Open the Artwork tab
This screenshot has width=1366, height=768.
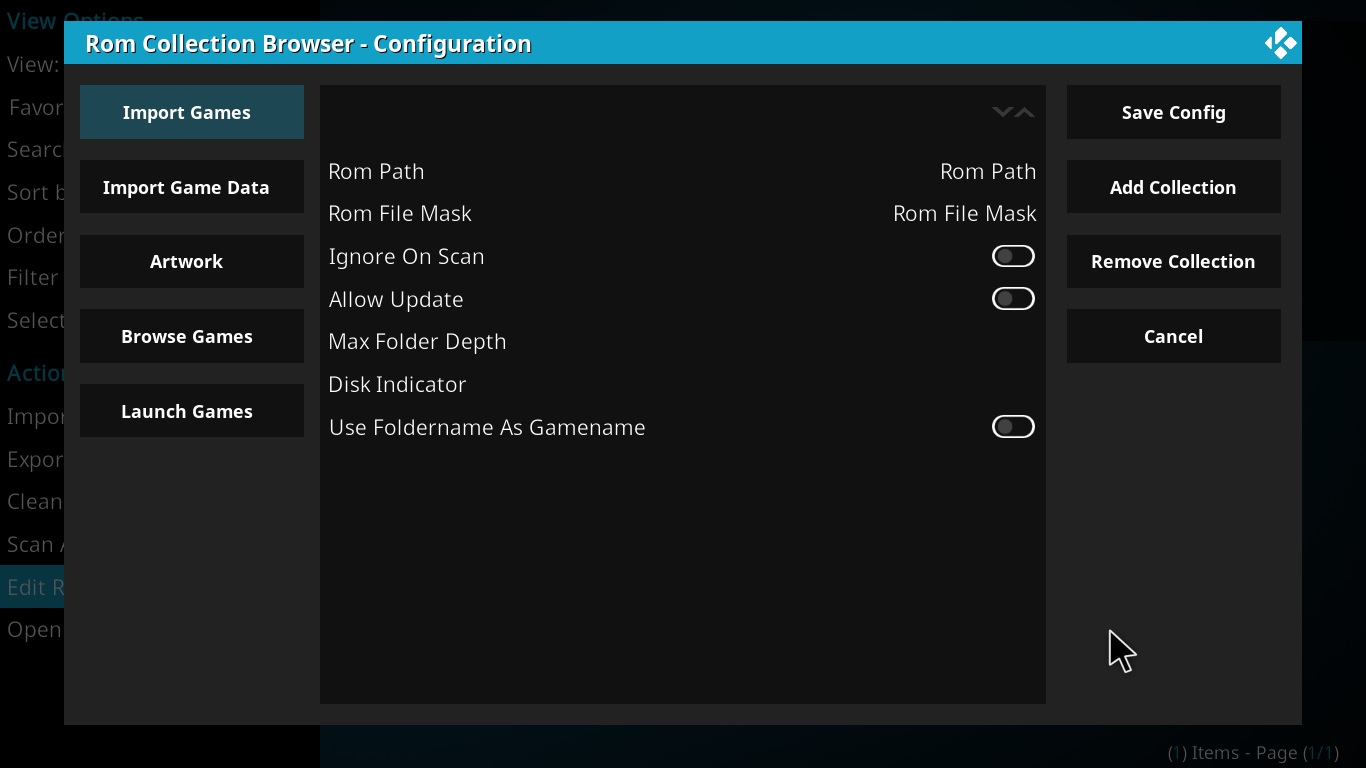click(192, 261)
